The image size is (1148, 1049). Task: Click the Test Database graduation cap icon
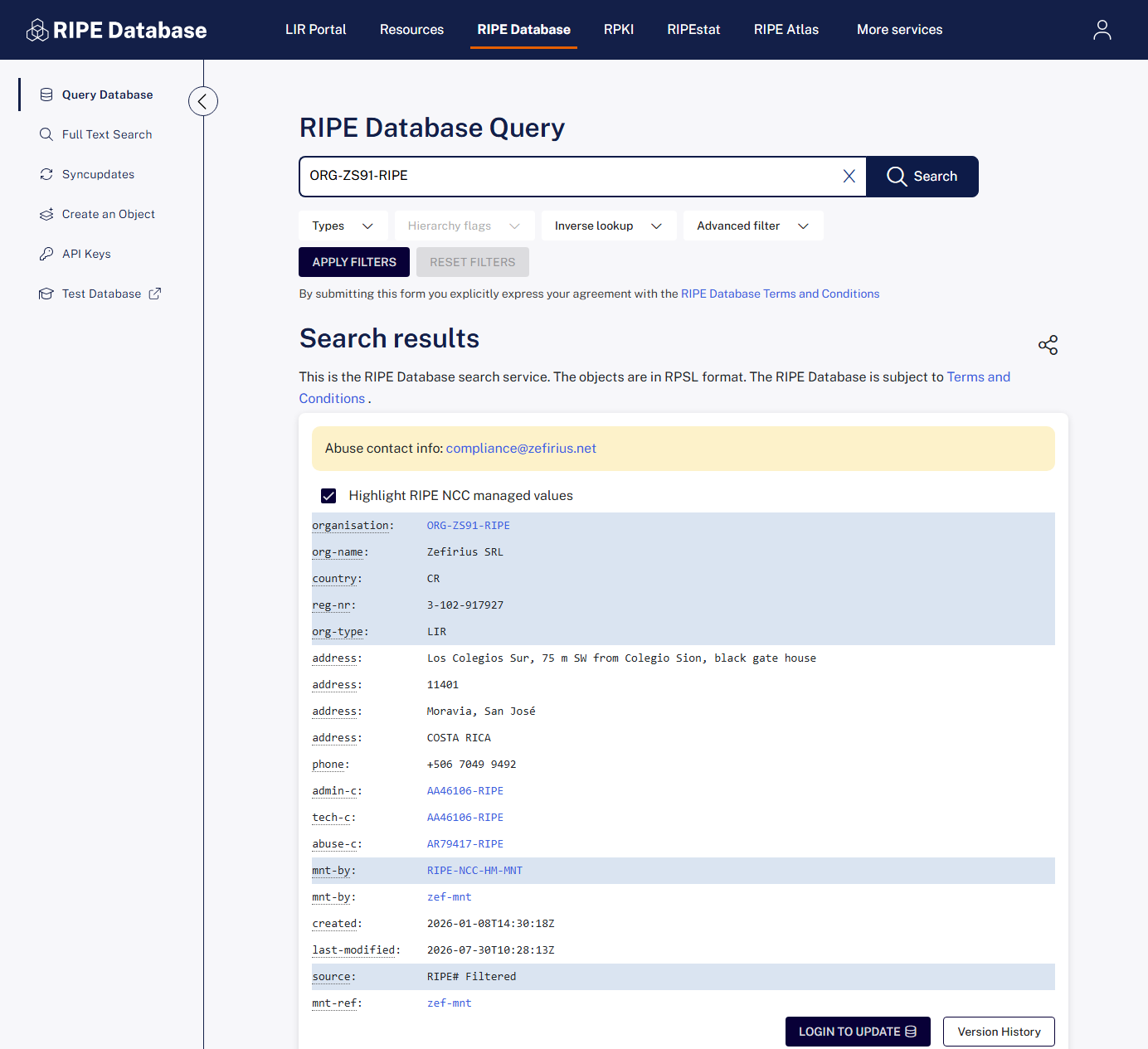46,294
